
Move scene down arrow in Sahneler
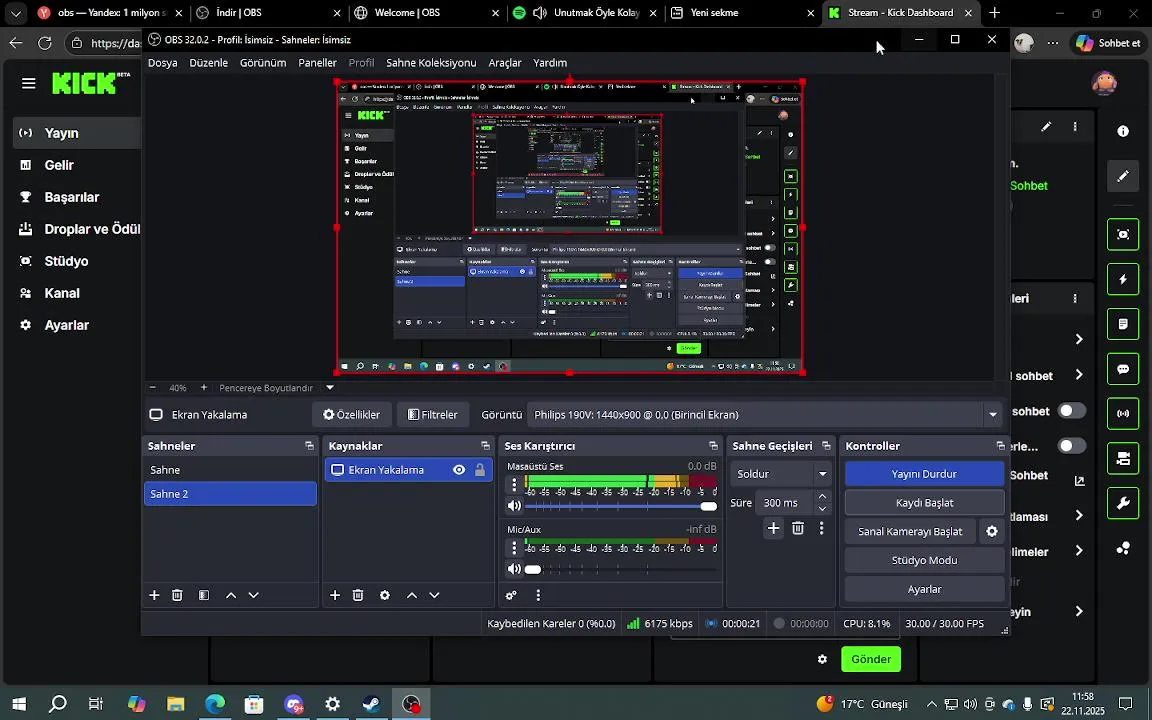253,595
